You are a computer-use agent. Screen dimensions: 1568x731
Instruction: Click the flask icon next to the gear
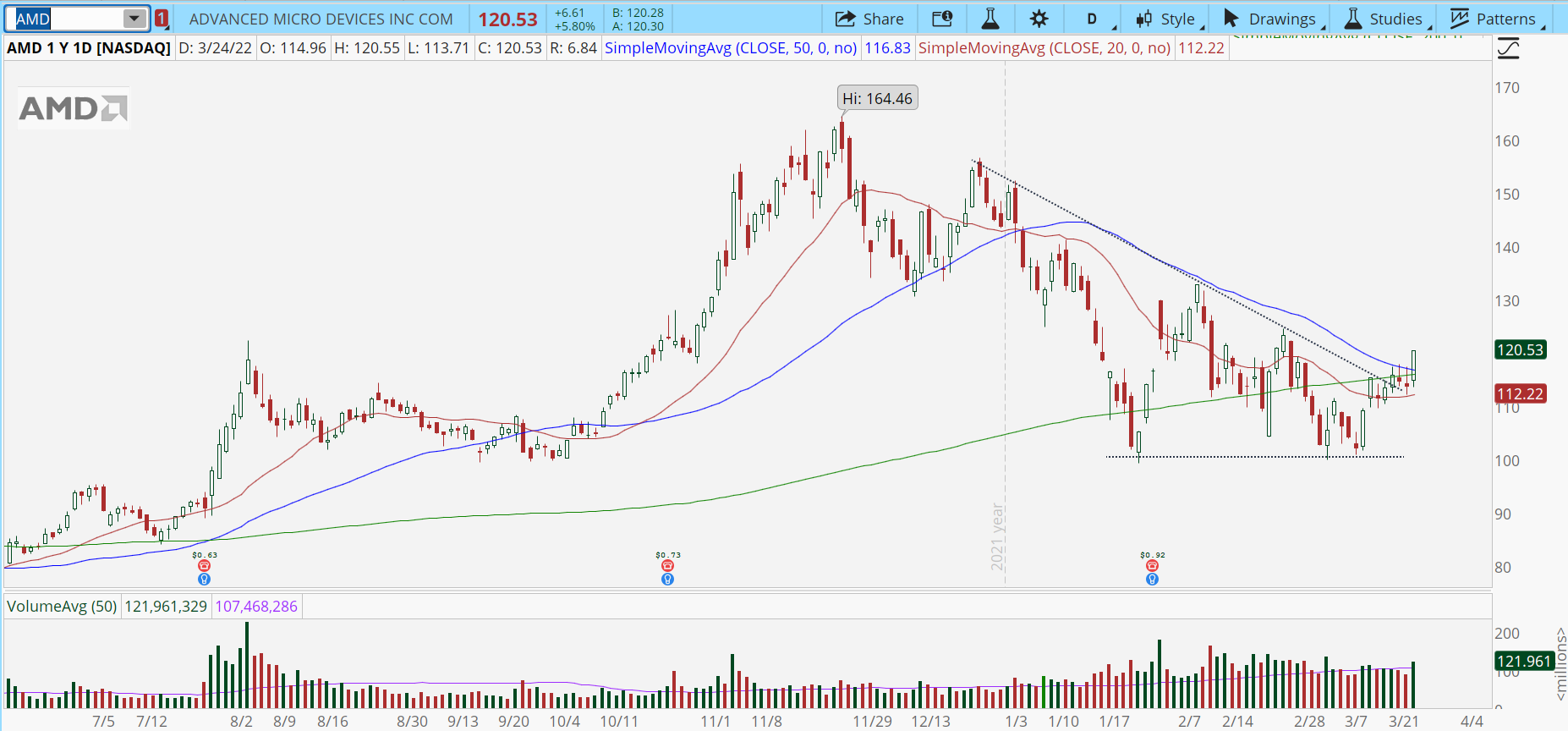[x=990, y=19]
